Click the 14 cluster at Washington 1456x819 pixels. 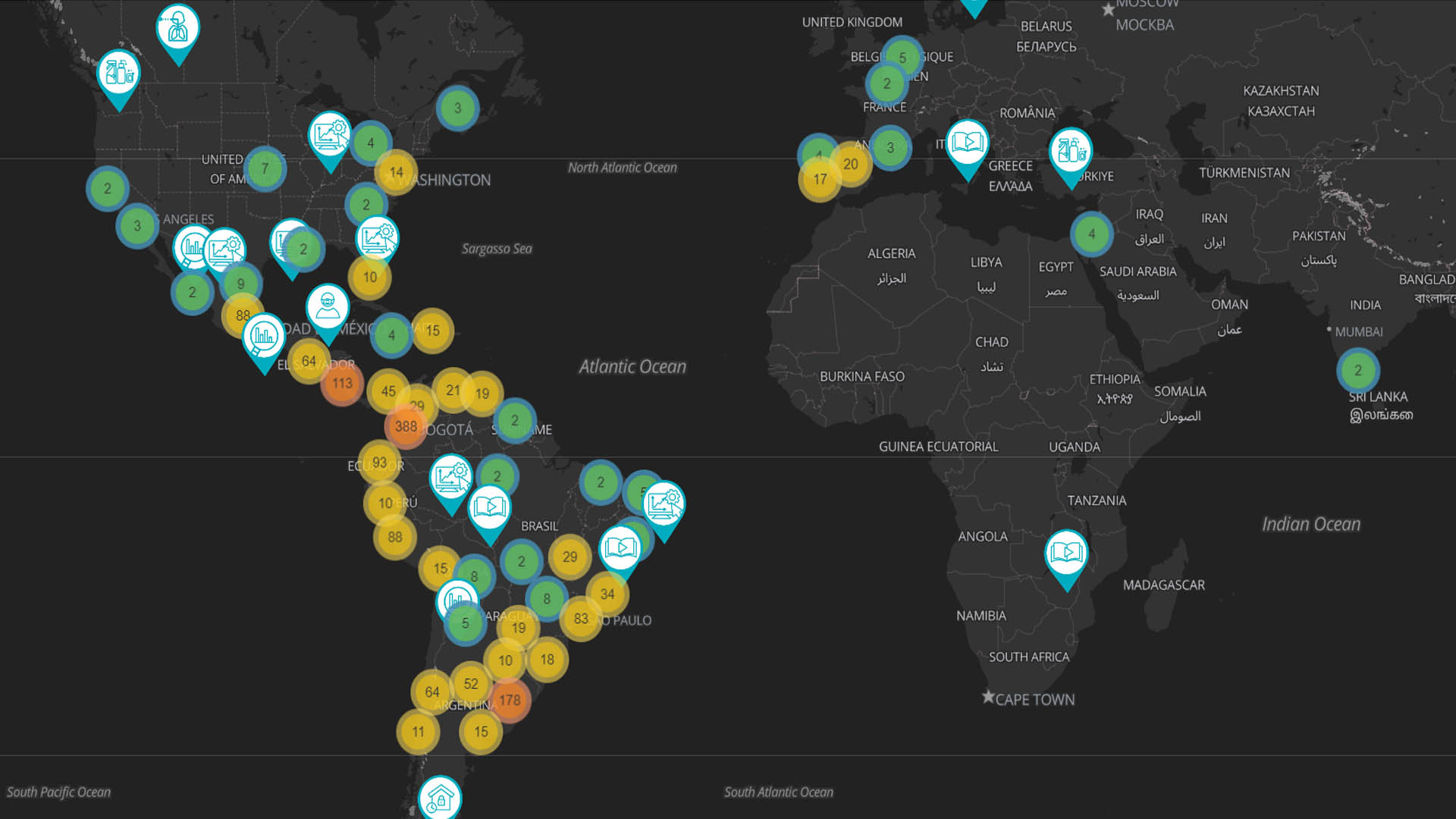click(396, 172)
